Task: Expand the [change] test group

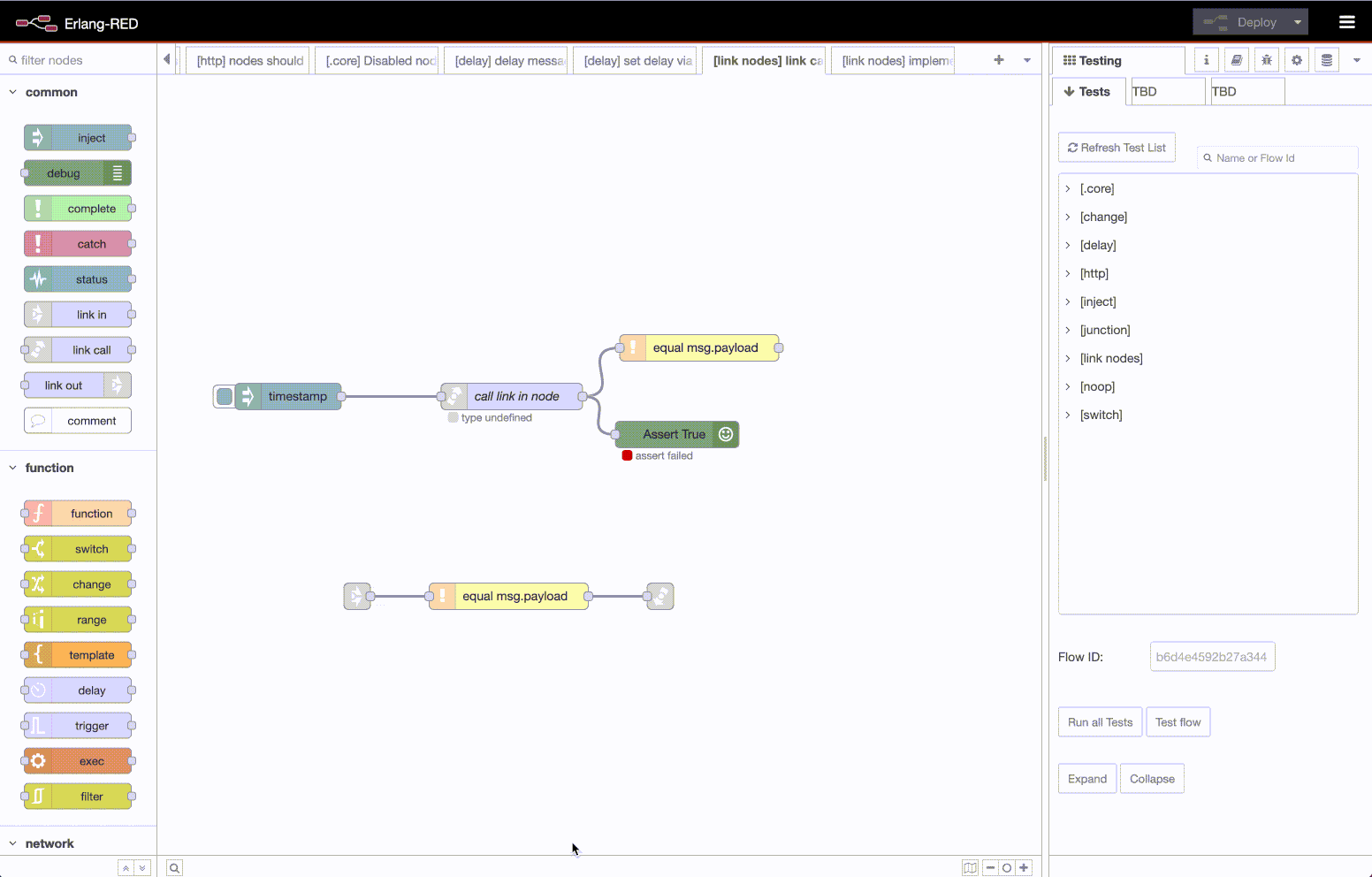Action: (x=1068, y=217)
